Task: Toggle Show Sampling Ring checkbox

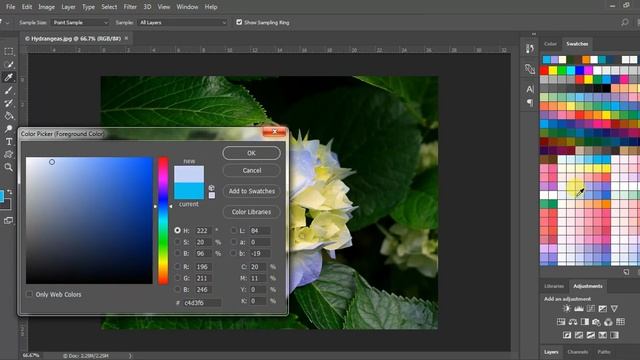Action: [x=239, y=22]
